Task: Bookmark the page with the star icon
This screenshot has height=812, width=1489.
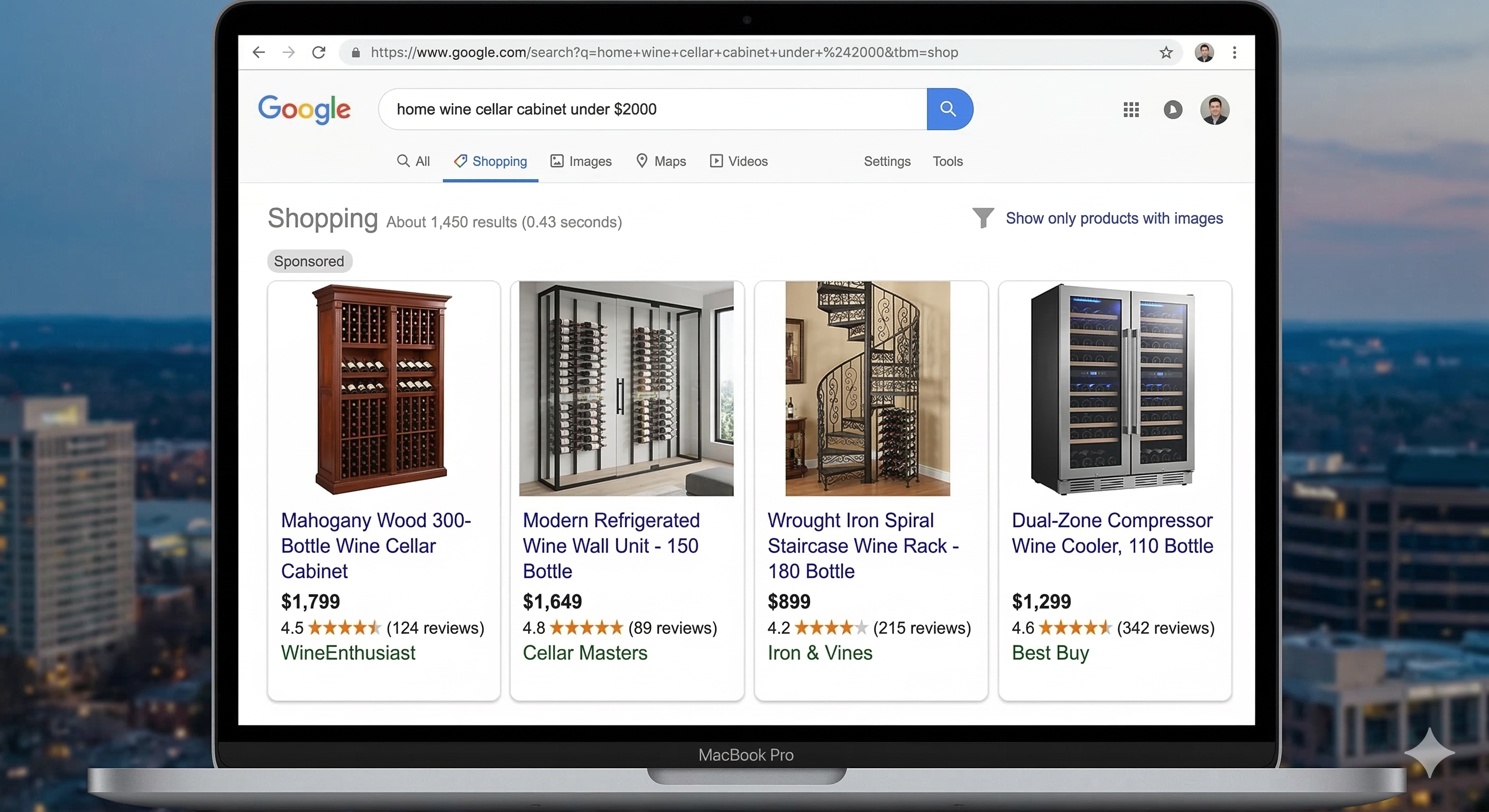Action: tap(1166, 52)
